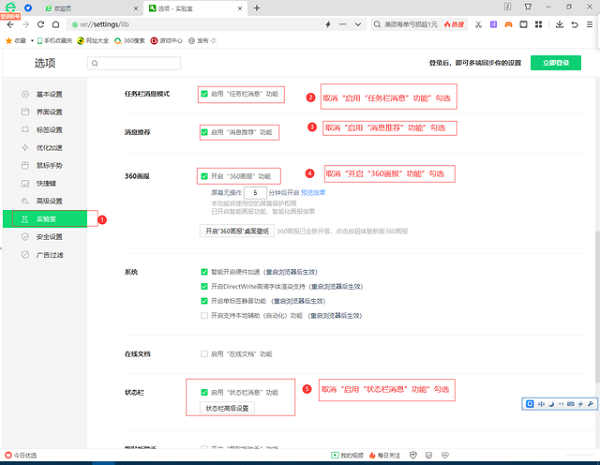Open 360搜索 bookmark

129,41
